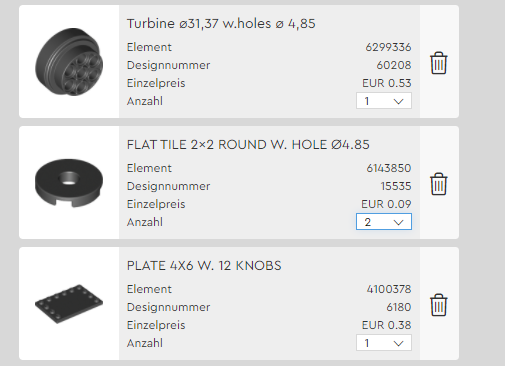This screenshot has height=366, width=505.
Task: Delete the Turbine item with trash icon
Action: [x=438, y=63]
